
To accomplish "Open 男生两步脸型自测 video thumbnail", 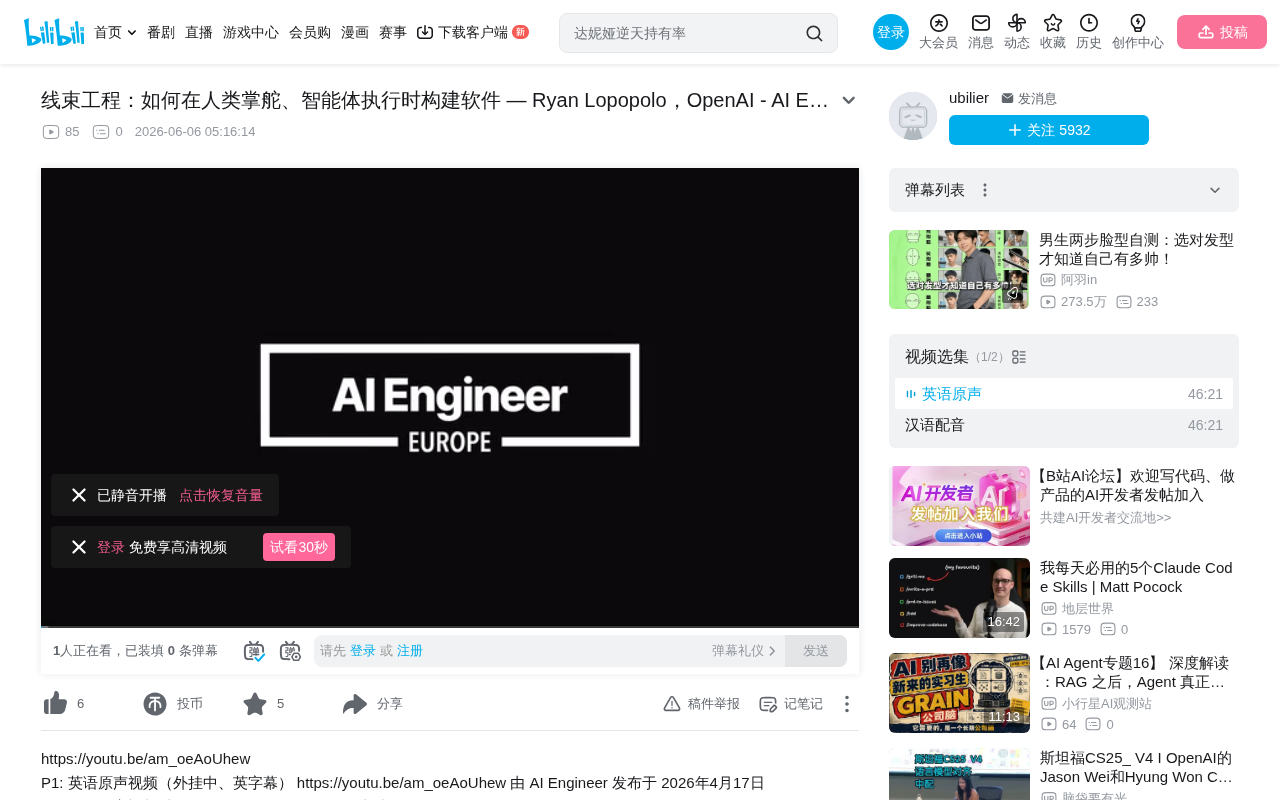I will (959, 269).
